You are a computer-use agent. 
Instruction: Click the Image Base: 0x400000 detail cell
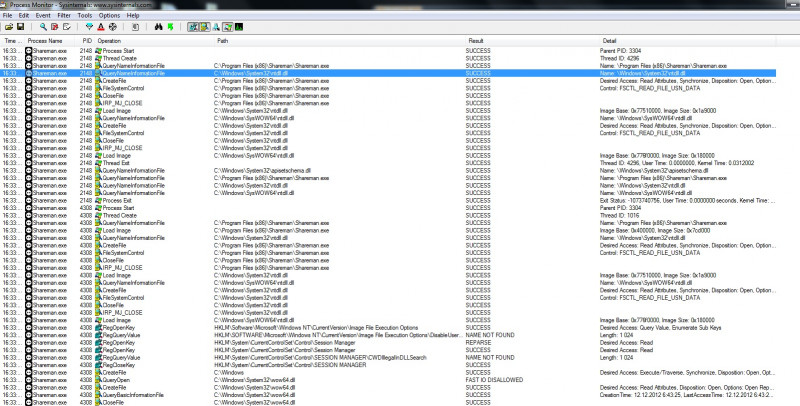pos(655,231)
